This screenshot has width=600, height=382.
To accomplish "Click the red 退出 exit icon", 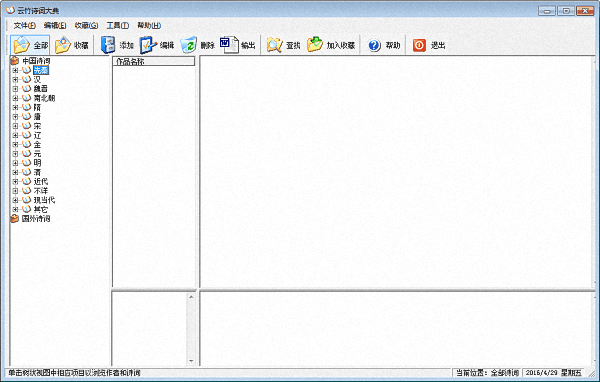I will tap(419, 46).
